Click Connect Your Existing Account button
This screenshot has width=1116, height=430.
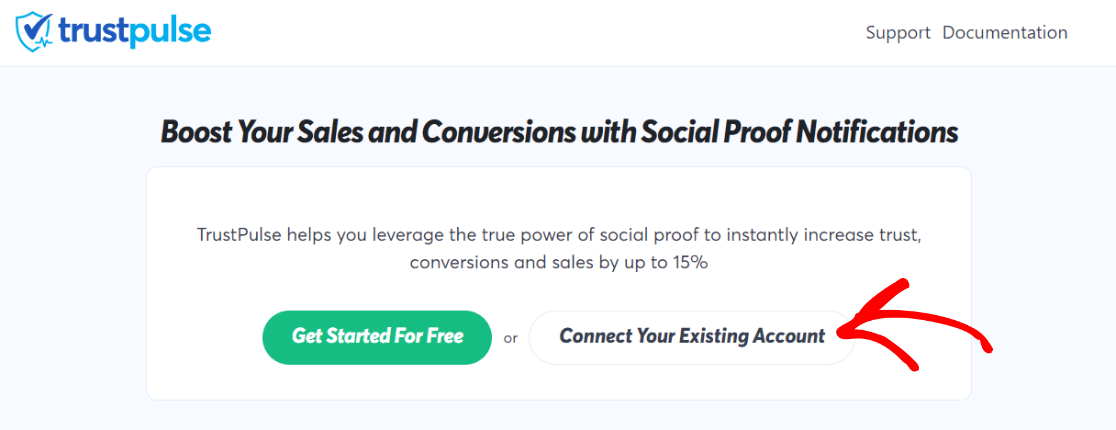(x=691, y=337)
